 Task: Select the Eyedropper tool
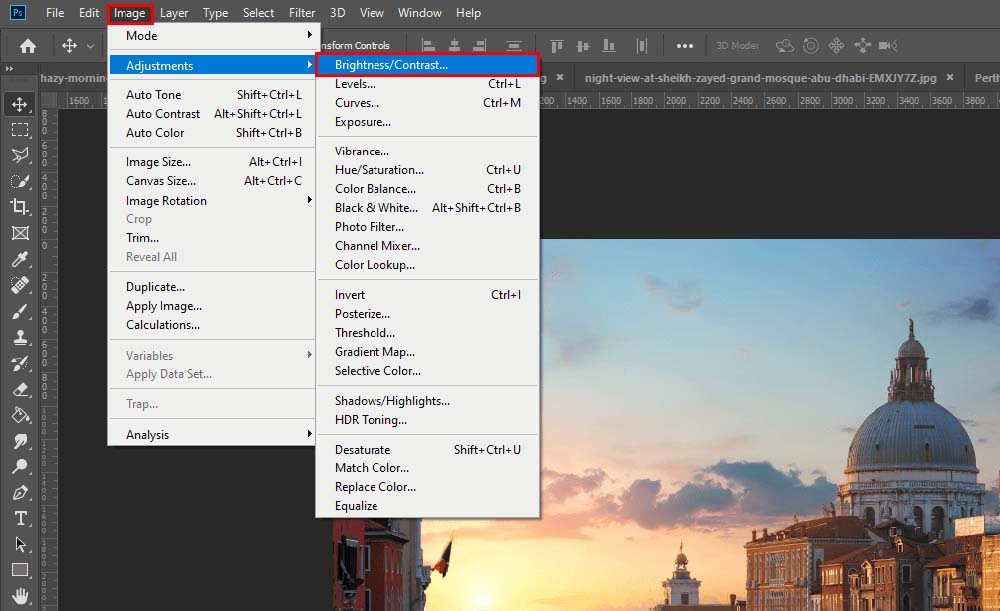[21, 259]
